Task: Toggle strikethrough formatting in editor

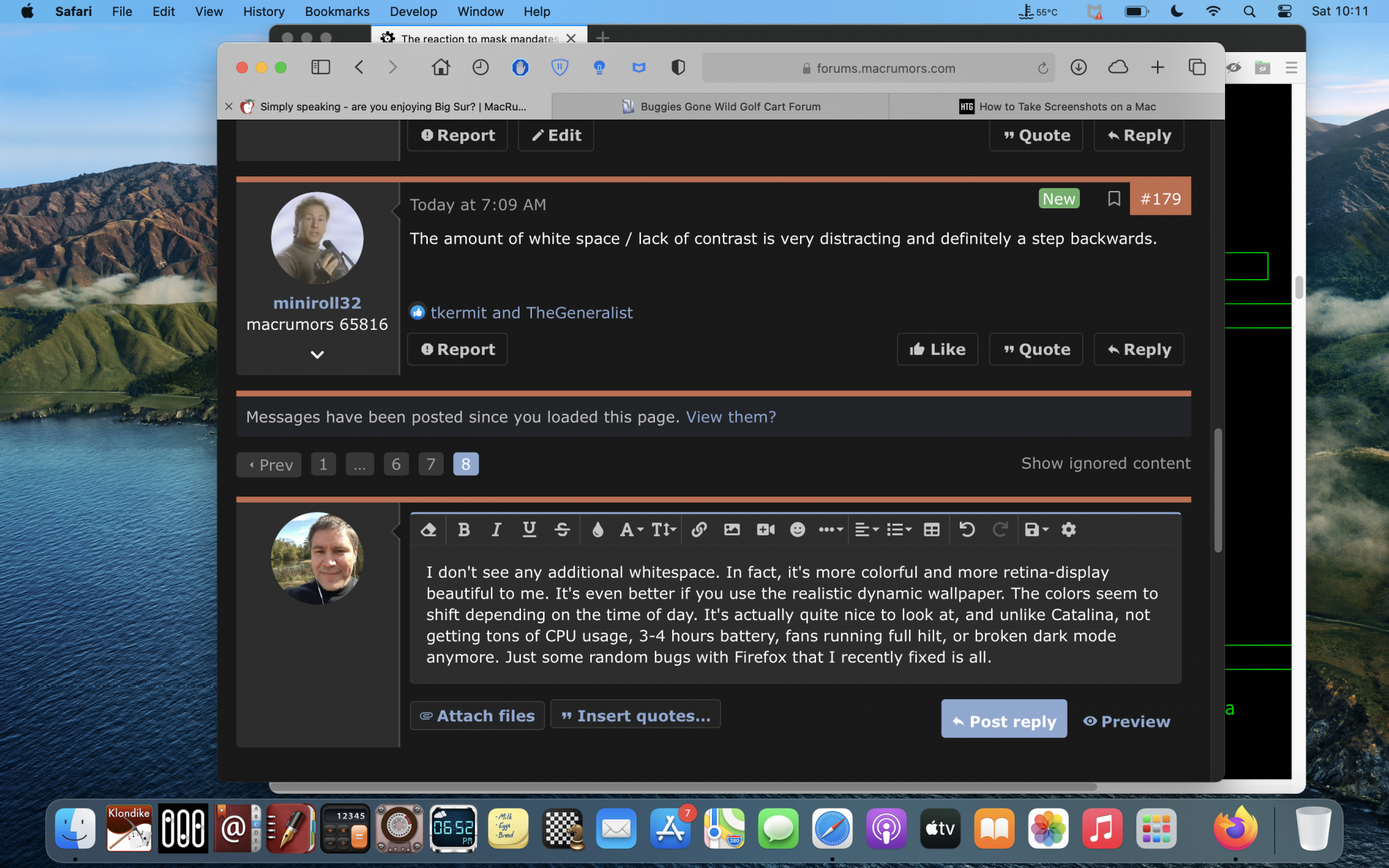Action: pos(563,530)
